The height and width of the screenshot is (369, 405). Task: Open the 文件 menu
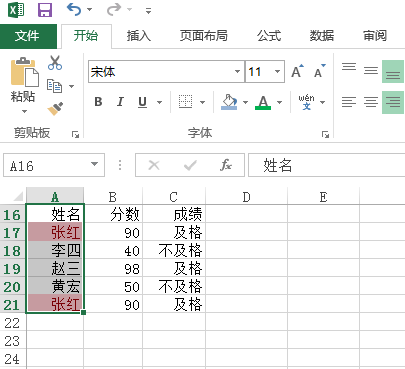[28, 36]
